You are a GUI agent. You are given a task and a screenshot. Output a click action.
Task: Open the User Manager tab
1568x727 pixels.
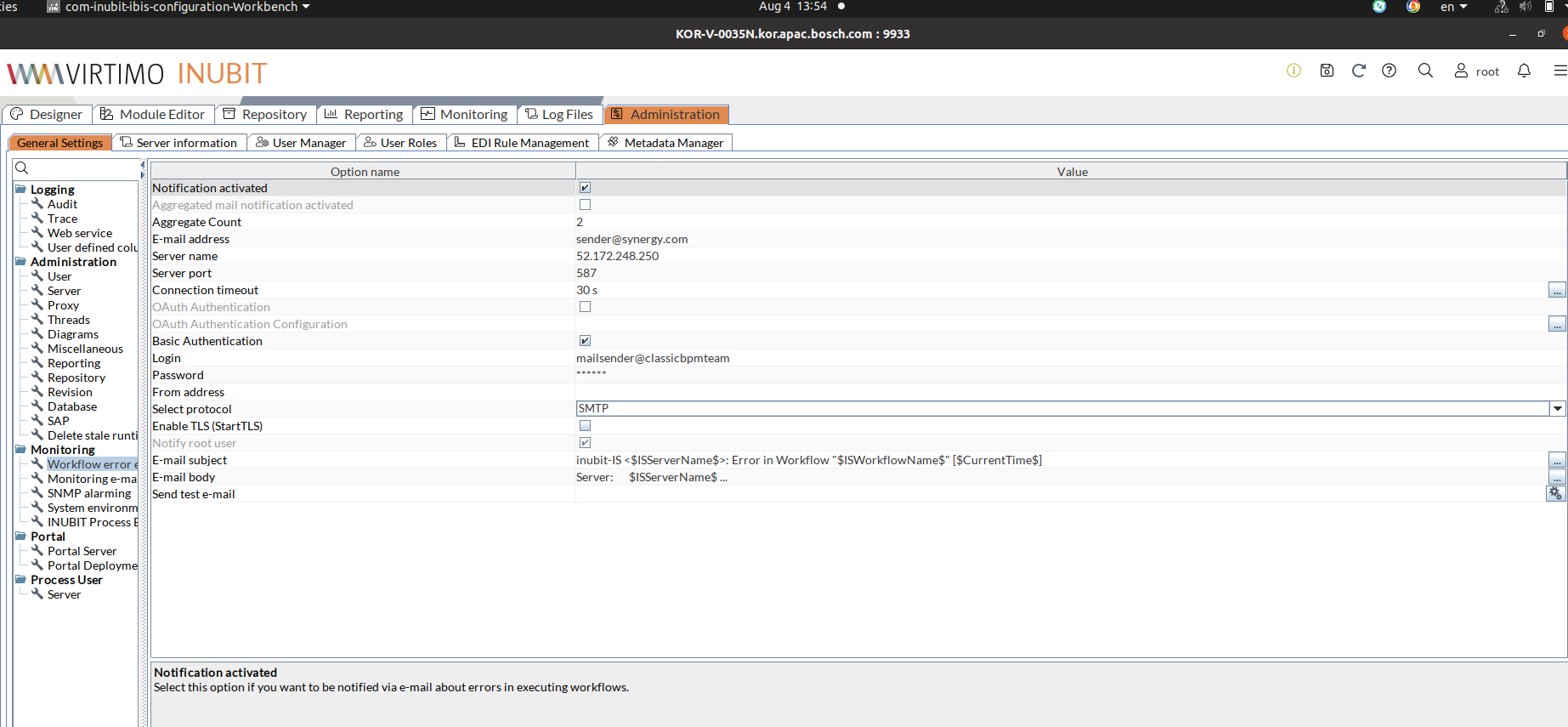tap(301, 143)
